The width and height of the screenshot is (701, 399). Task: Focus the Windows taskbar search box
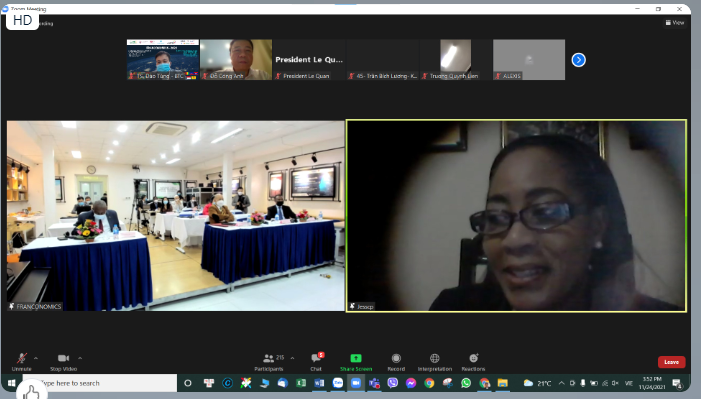tap(100, 383)
